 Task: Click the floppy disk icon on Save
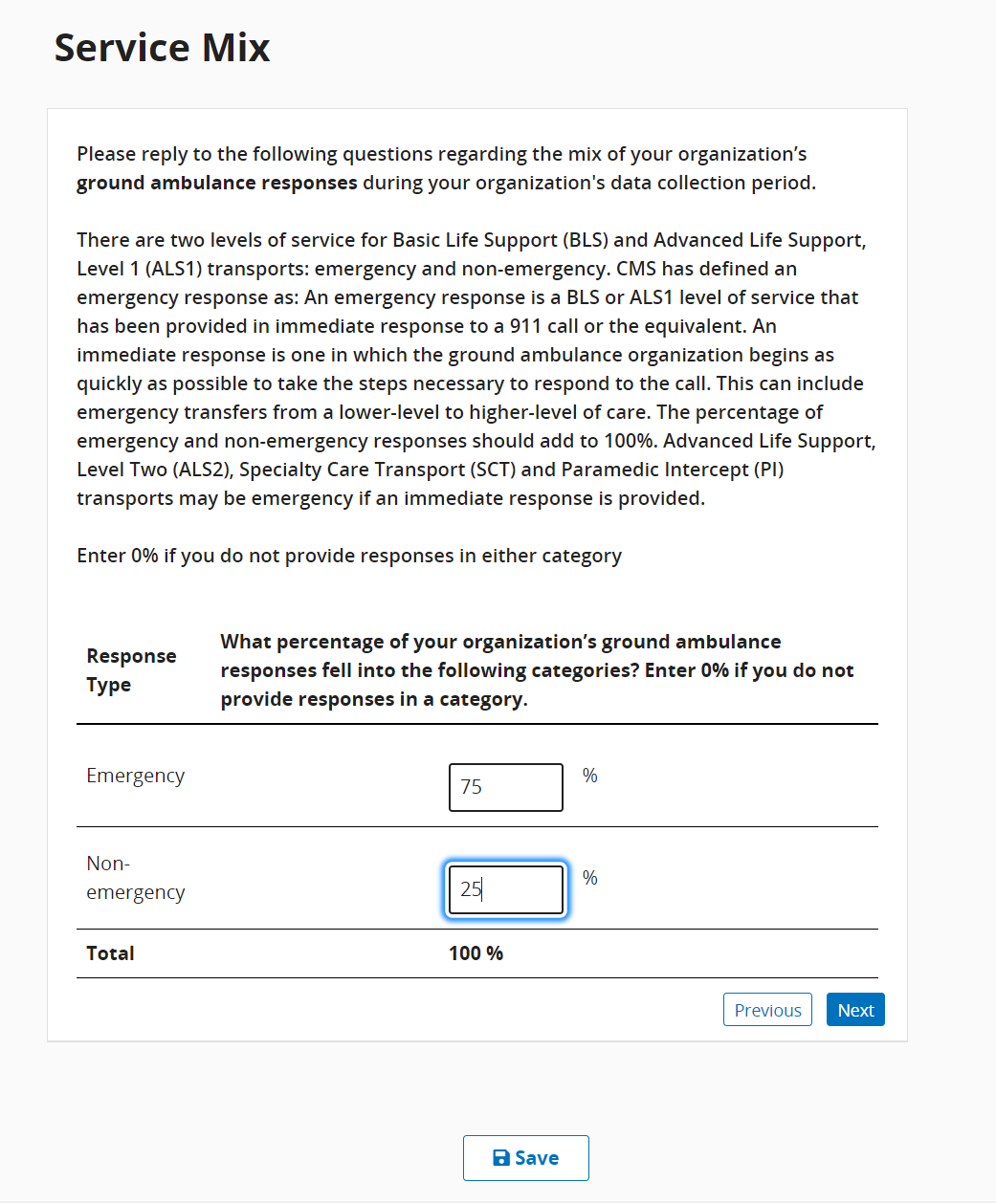pyautogui.click(x=501, y=1158)
